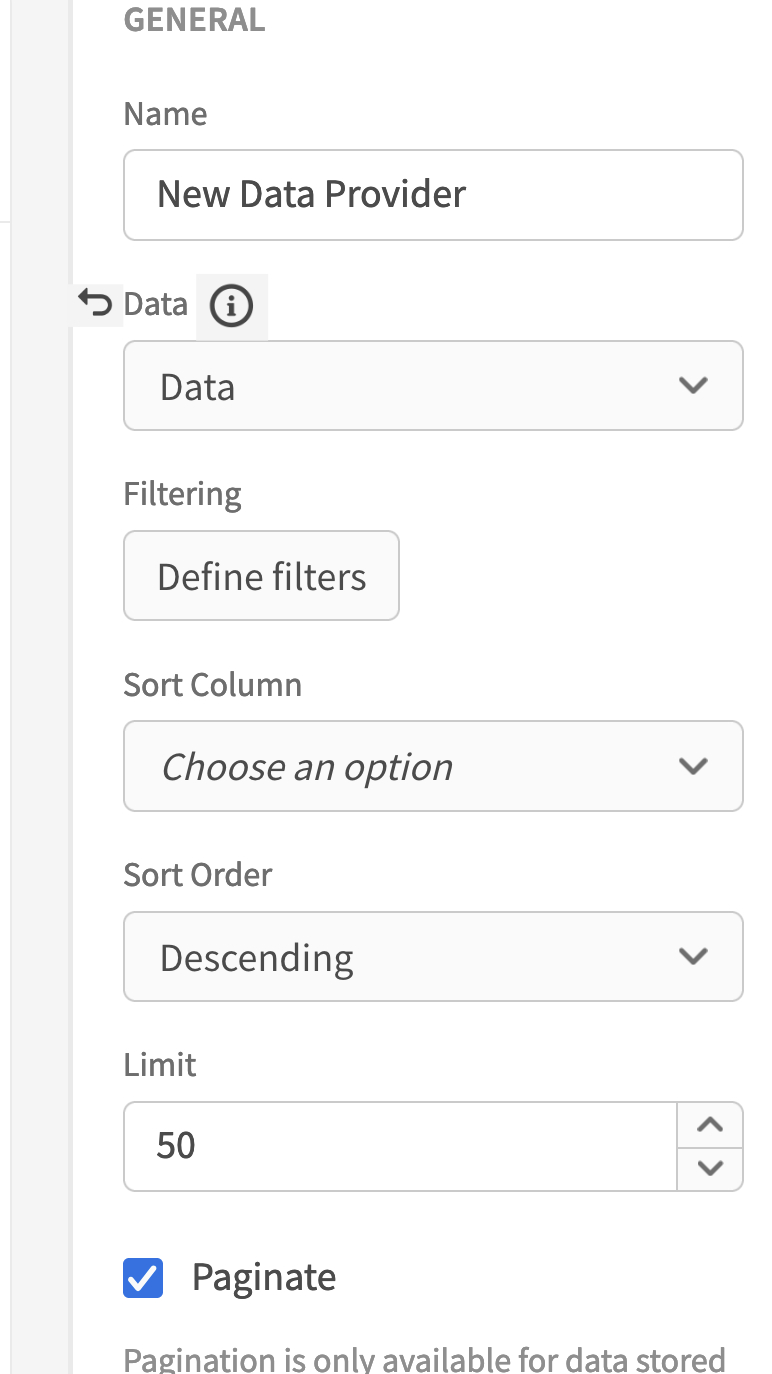772x1374 pixels.
Task: Click the Paginate label text
Action: coord(264,1277)
